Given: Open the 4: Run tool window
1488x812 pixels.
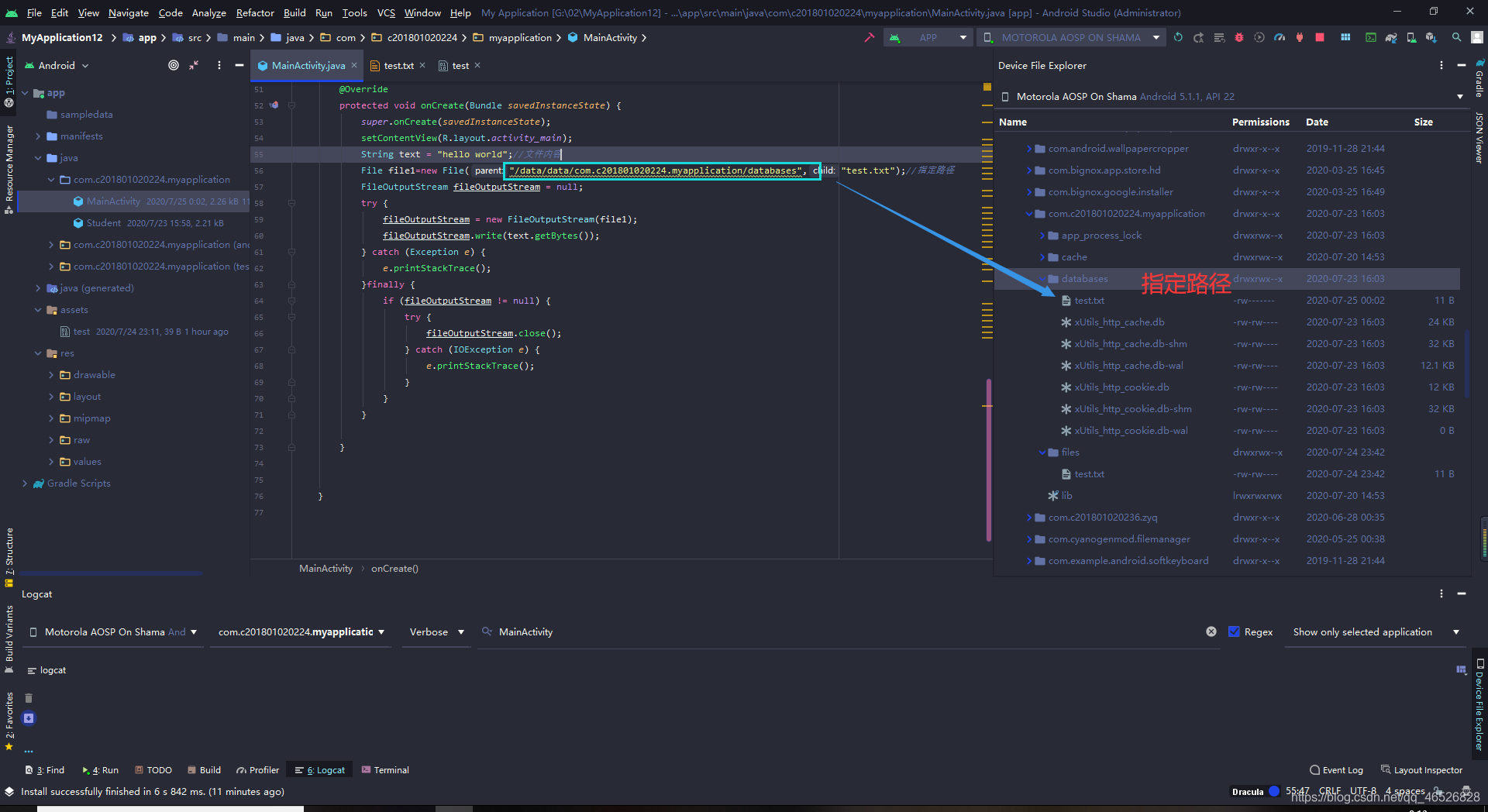Looking at the screenshot, I should click(x=101, y=769).
